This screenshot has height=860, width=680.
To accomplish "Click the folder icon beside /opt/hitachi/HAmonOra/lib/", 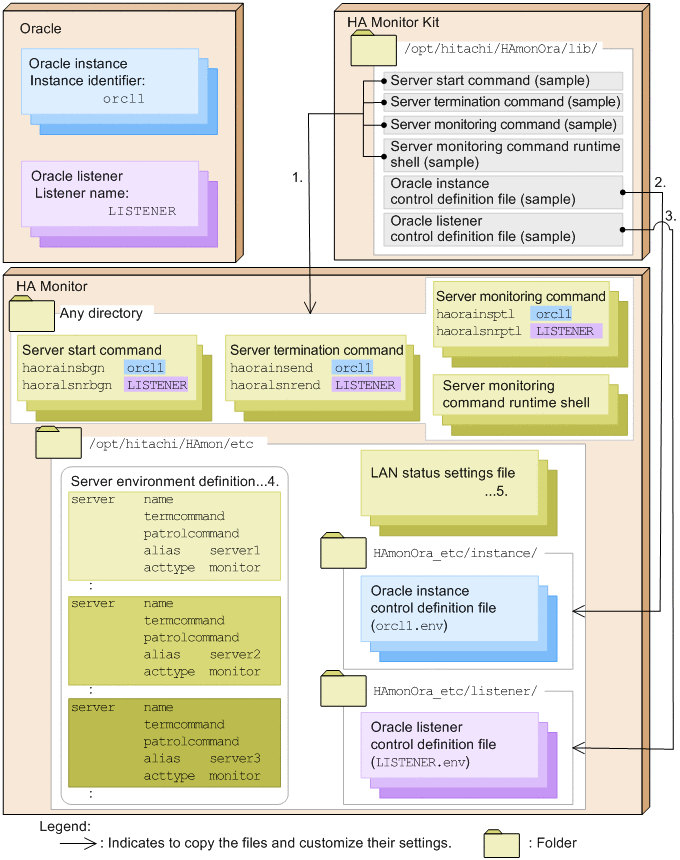I will point(373,48).
